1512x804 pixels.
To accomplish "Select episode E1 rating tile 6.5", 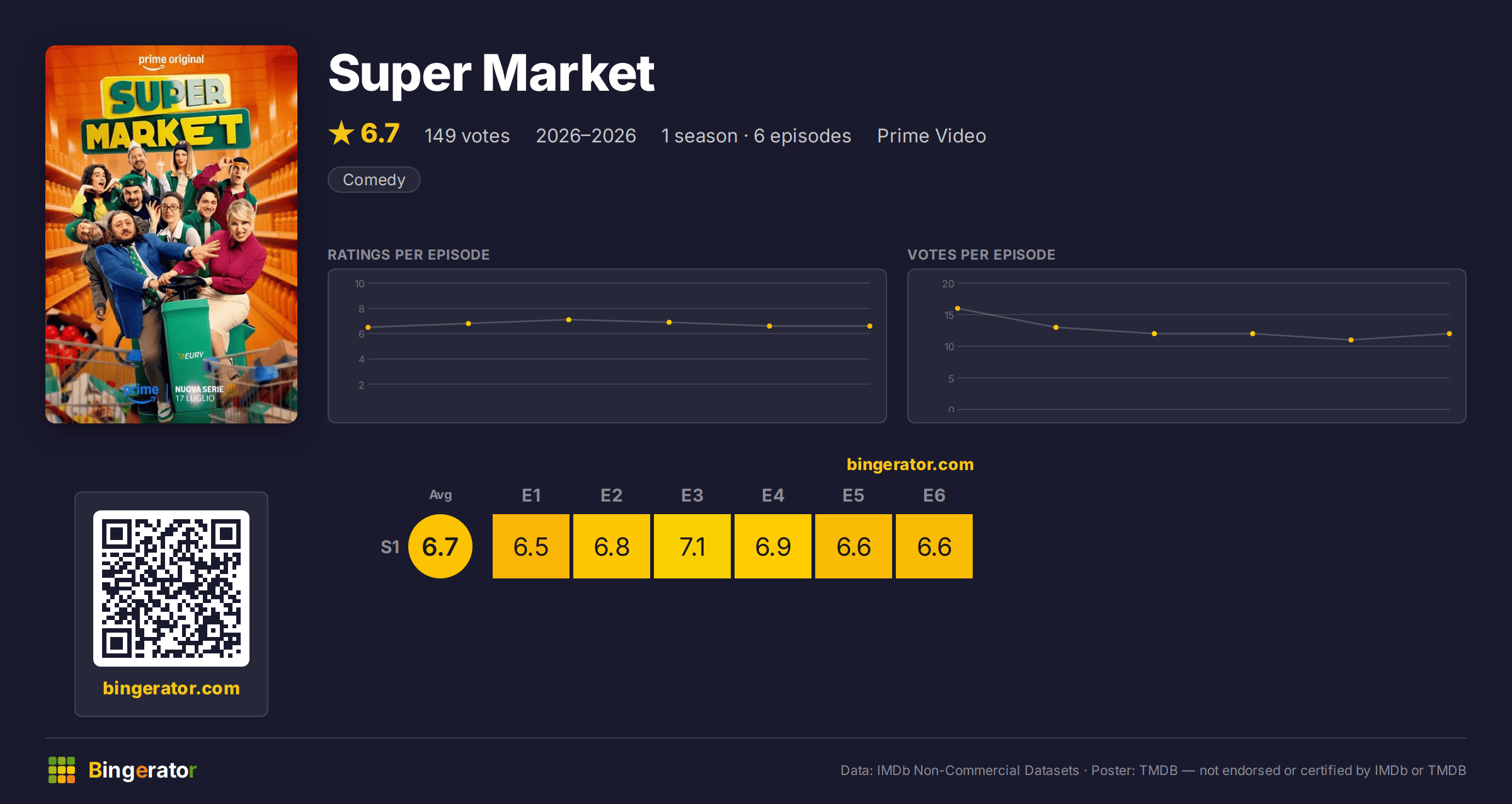I will pos(531,546).
